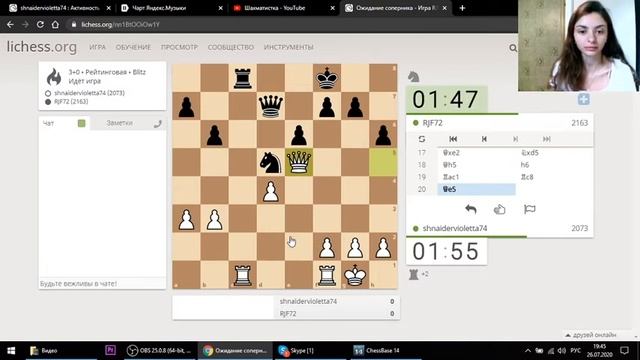640x360 pixels.
Task: Switch to the shnaidervioletta74 Активность browser tab
Action: coord(60,8)
